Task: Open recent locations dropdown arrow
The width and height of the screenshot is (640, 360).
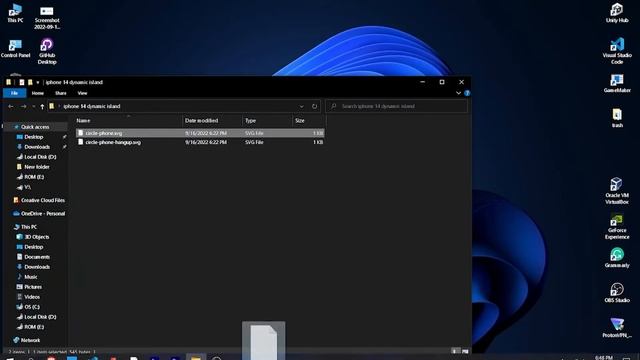Action: coord(33,107)
